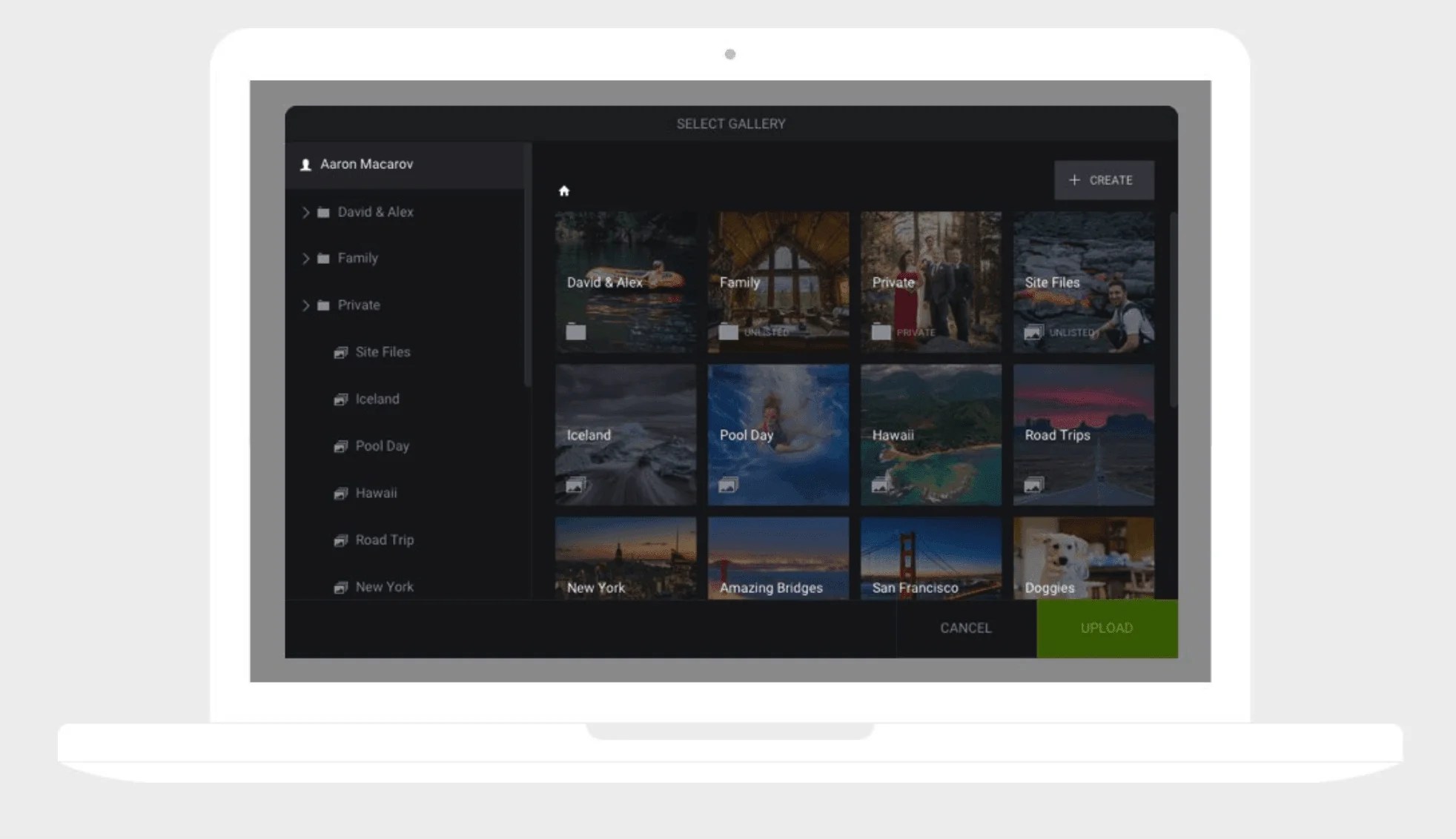Click the green Upload button

(x=1106, y=628)
